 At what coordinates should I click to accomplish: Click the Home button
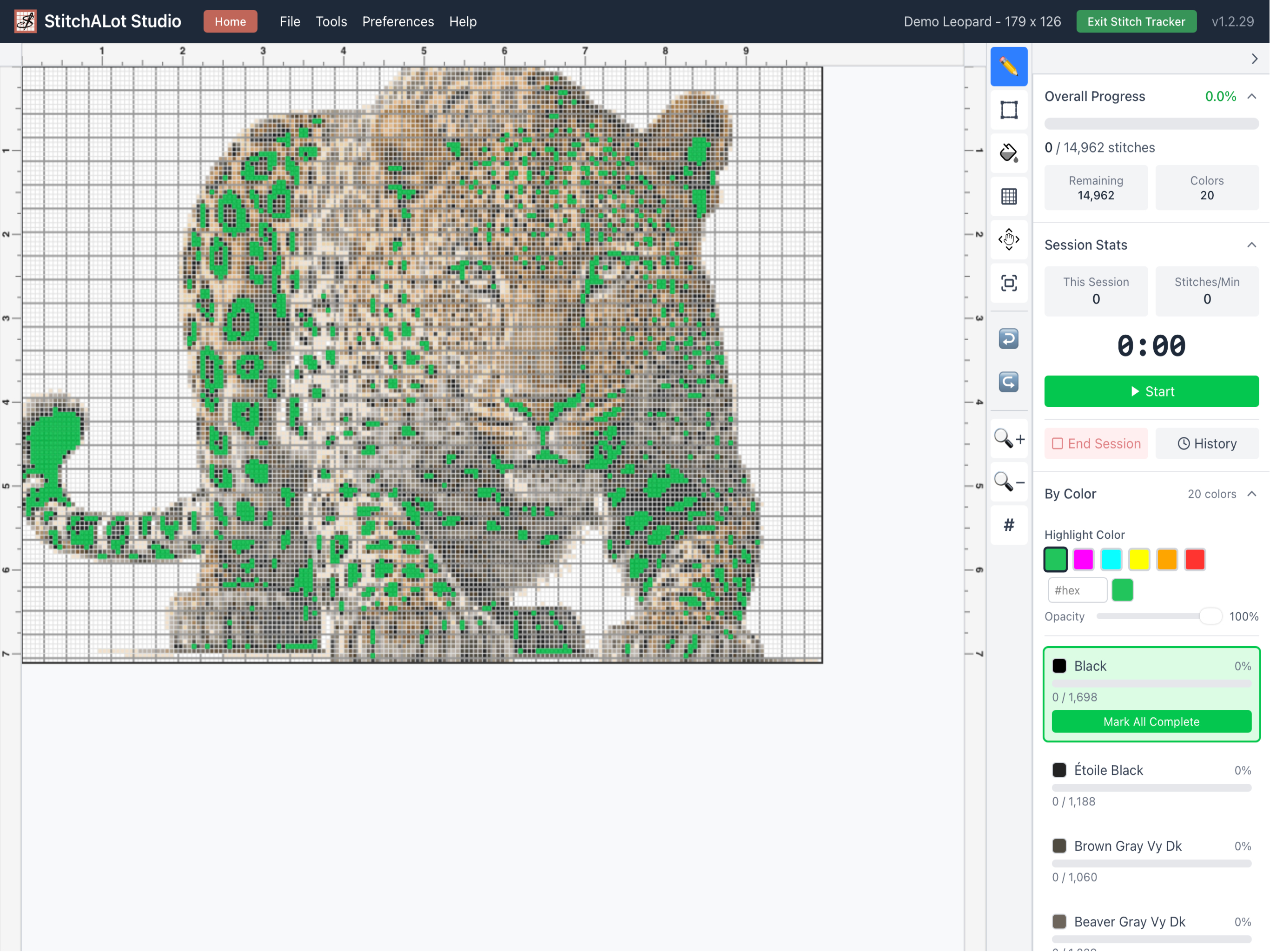[x=230, y=21]
